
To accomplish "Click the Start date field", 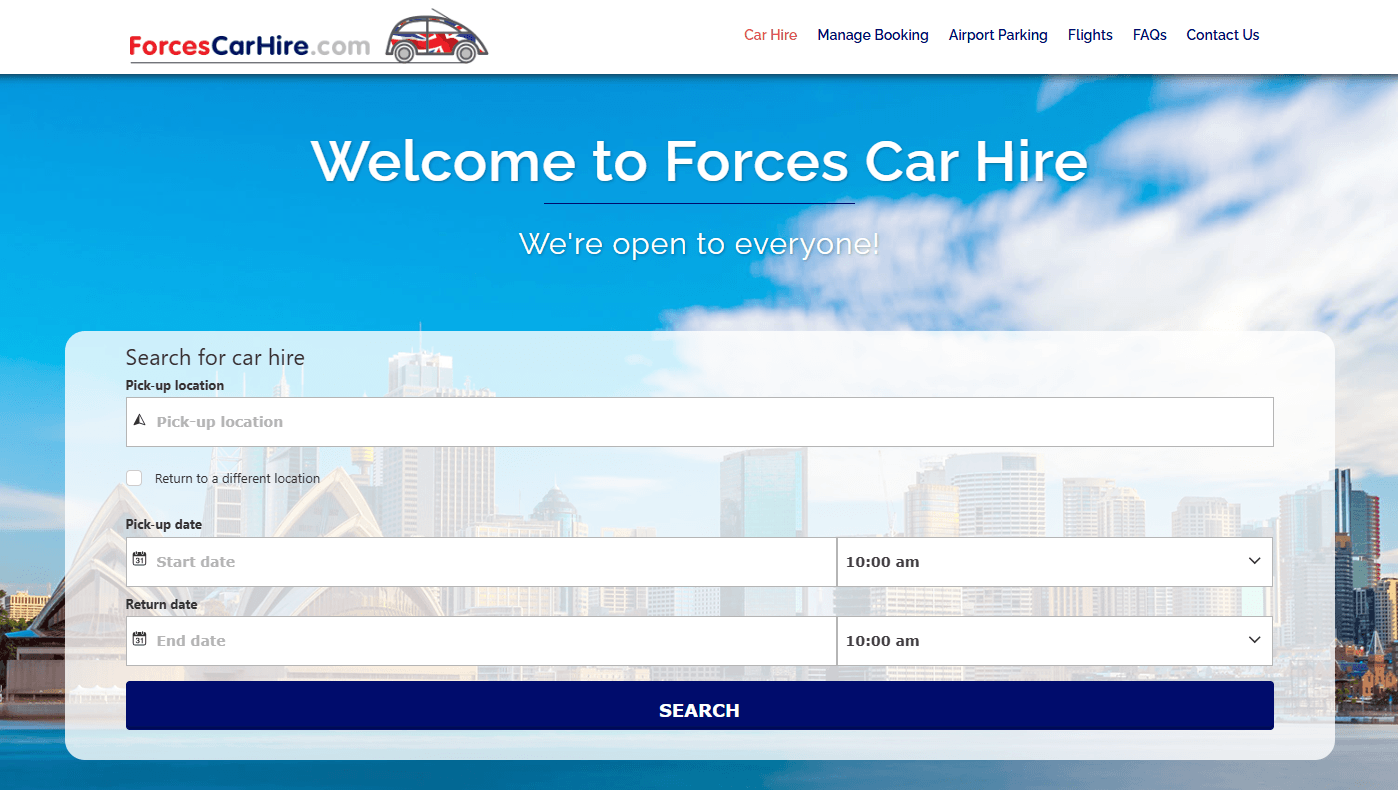I will [481, 562].
